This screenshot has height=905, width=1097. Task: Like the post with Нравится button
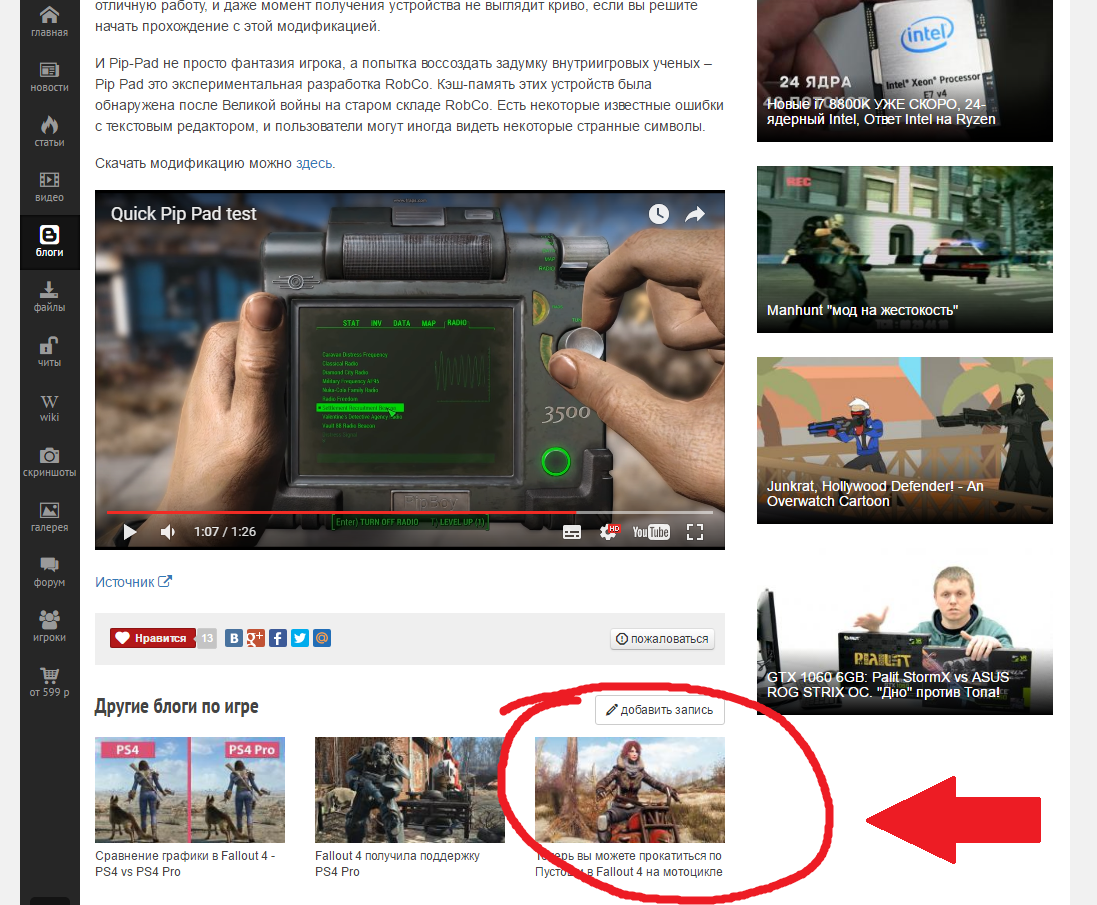click(x=153, y=638)
